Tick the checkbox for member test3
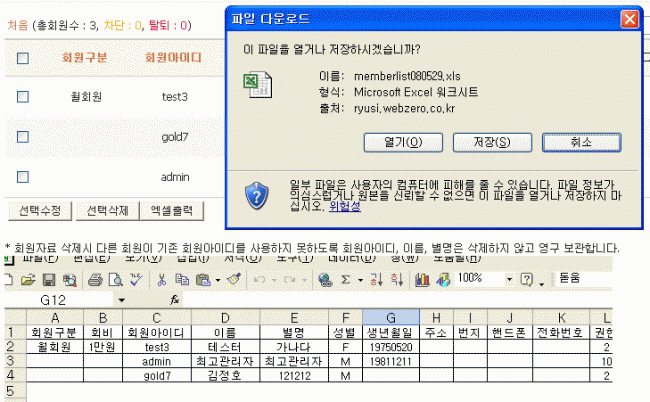Image resolution: width=650 pixels, height=402 pixels. [23, 97]
